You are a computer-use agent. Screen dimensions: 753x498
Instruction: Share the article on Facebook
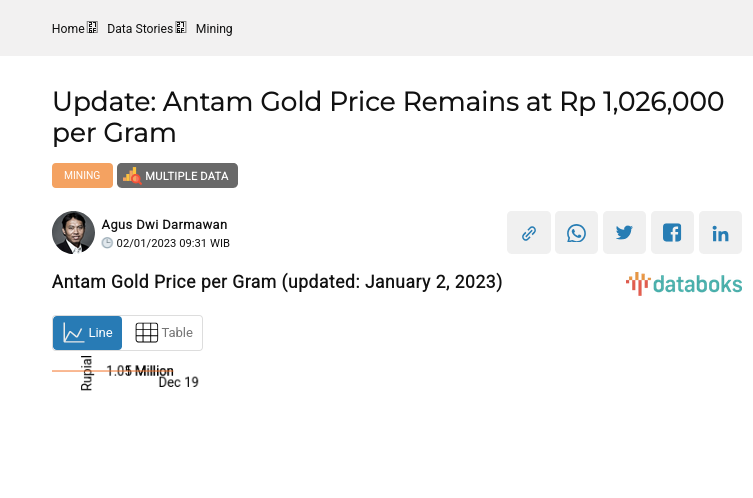(672, 233)
